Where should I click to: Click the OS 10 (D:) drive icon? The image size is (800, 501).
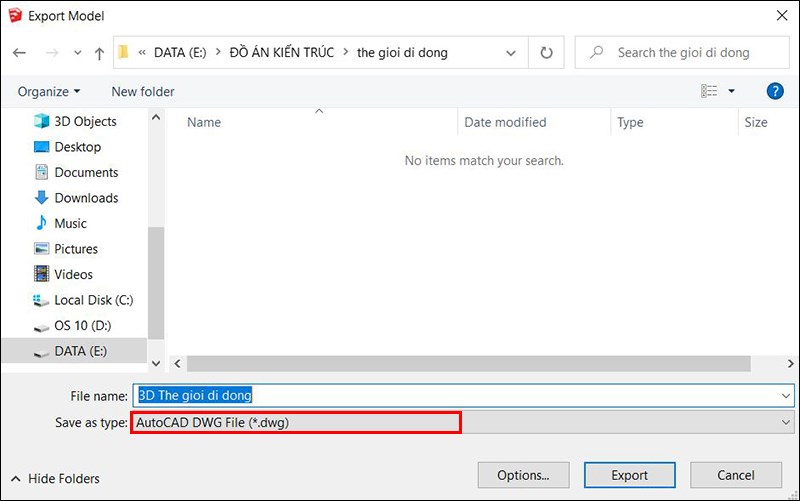[41, 328]
